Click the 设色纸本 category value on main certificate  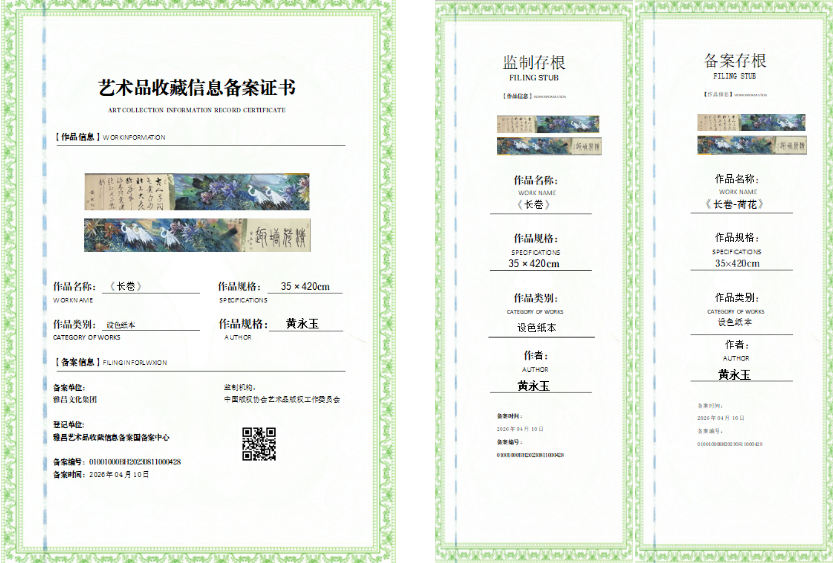pos(121,325)
